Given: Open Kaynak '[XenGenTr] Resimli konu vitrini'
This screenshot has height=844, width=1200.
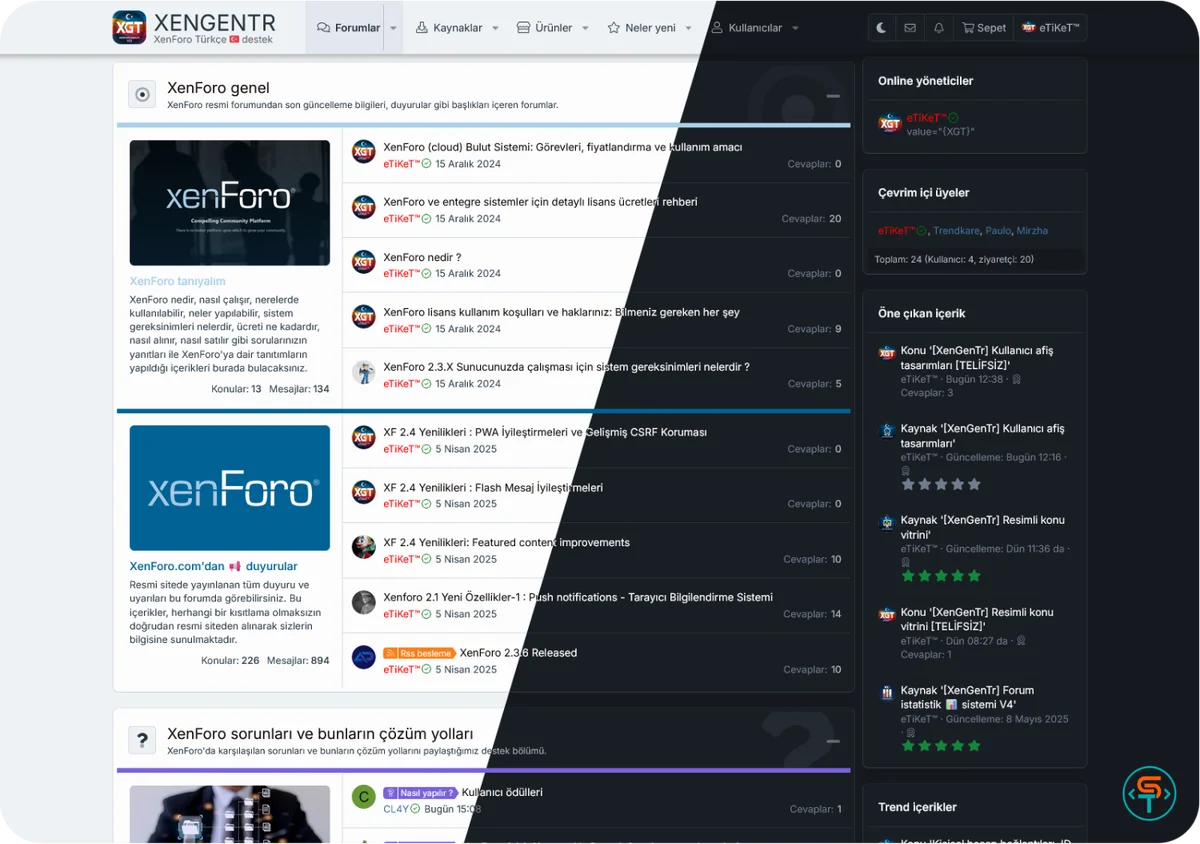Looking at the screenshot, I should [x=982, y=527].
